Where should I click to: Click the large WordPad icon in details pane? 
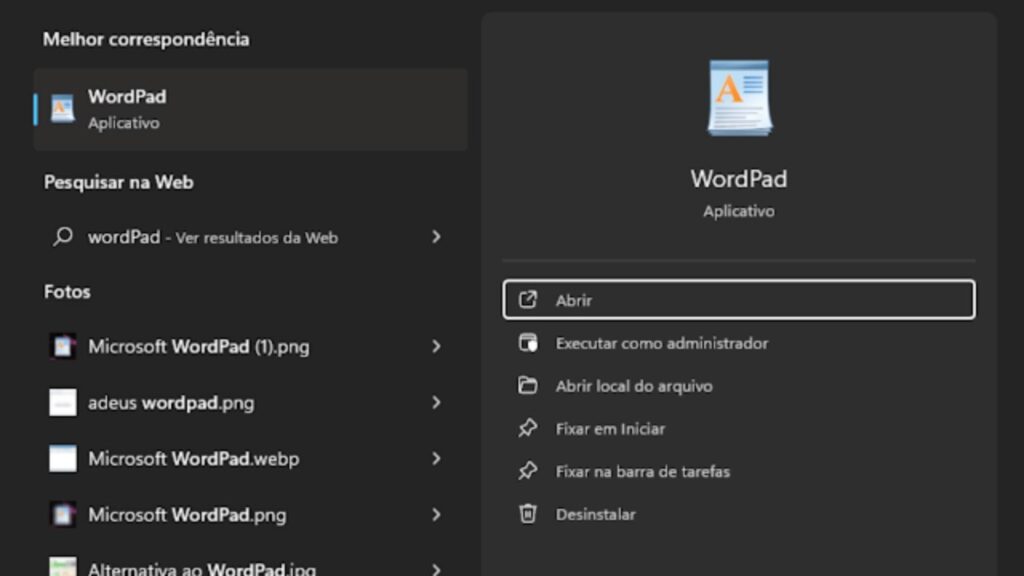point(739,98)
